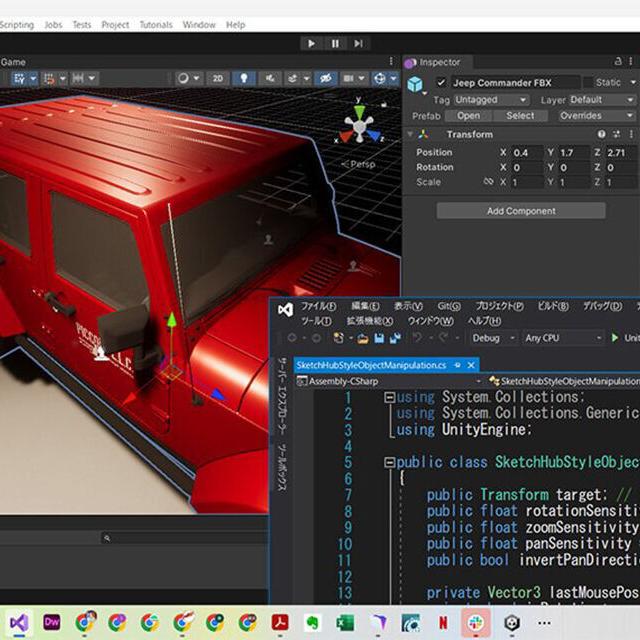The image size is (640, 640).
Task: Click the prefab Open button
Action: pos(468,116)
